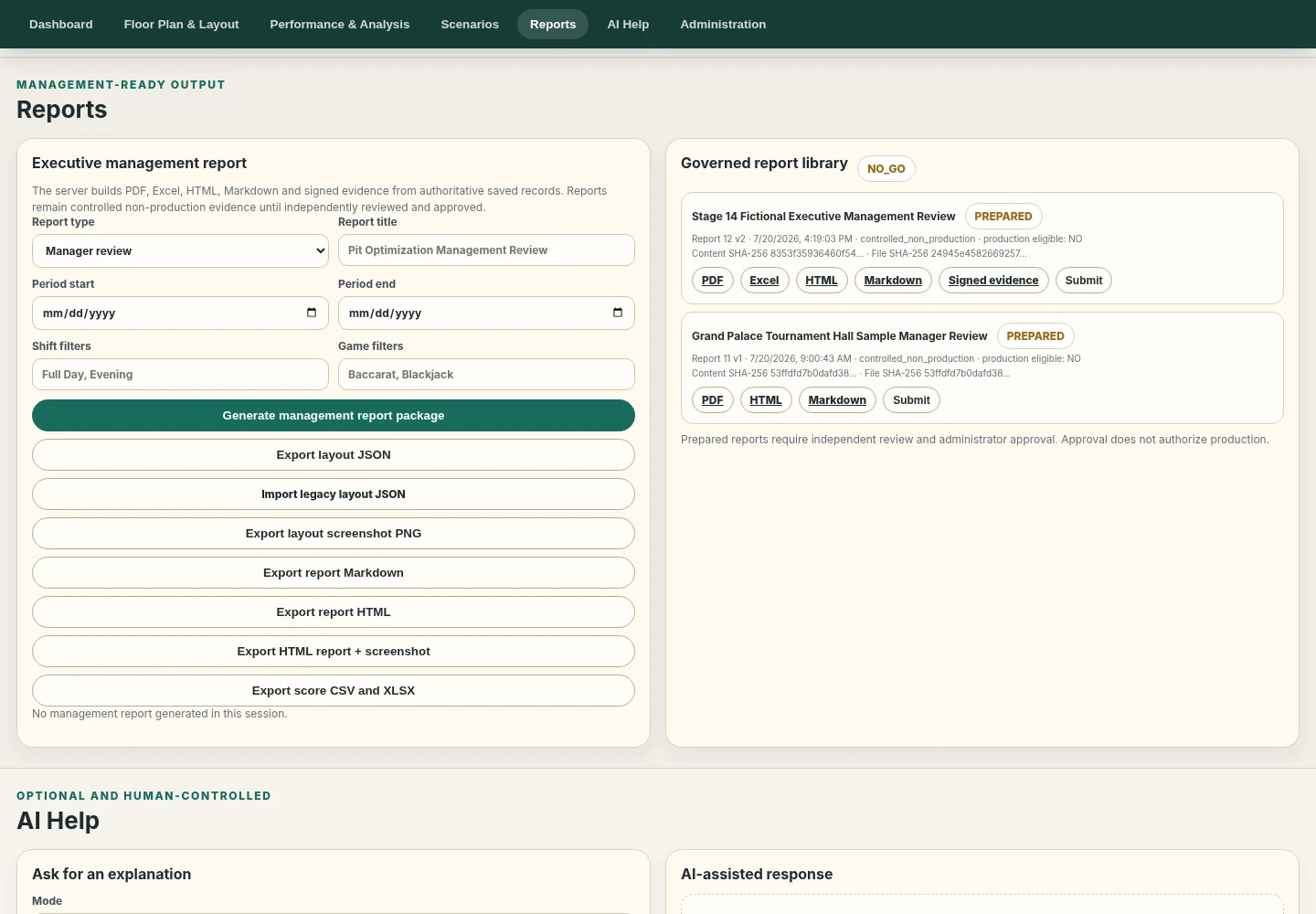Image resolution: width=1316 pixels, height=914 pixels.
Task: Open AI Help from navigation bar
Action: pos(628,25)
